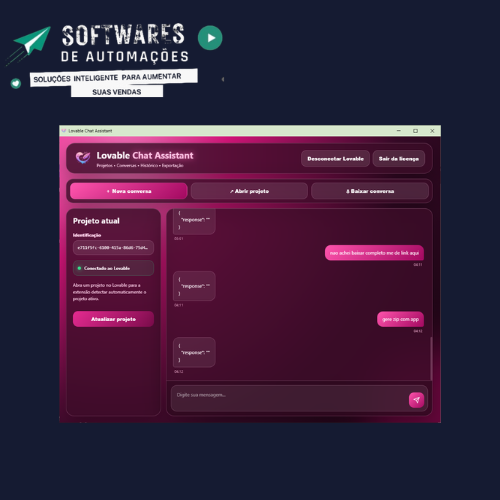Select the 'gere zip com app' message bubble
This screenshot has height=500, width=500.
click(x=400, y=319)
